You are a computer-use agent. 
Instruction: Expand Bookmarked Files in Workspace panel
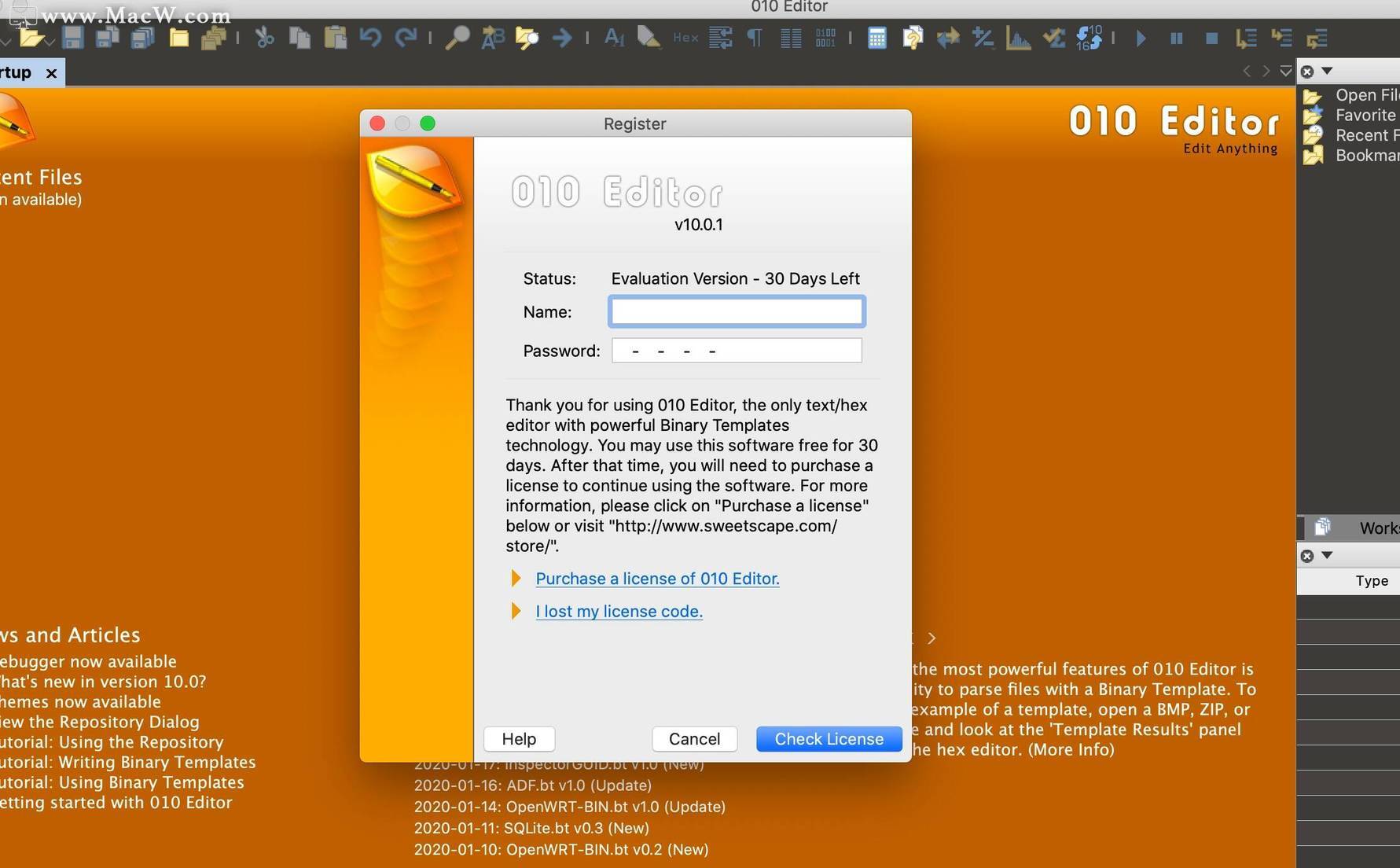[1351, 156]
